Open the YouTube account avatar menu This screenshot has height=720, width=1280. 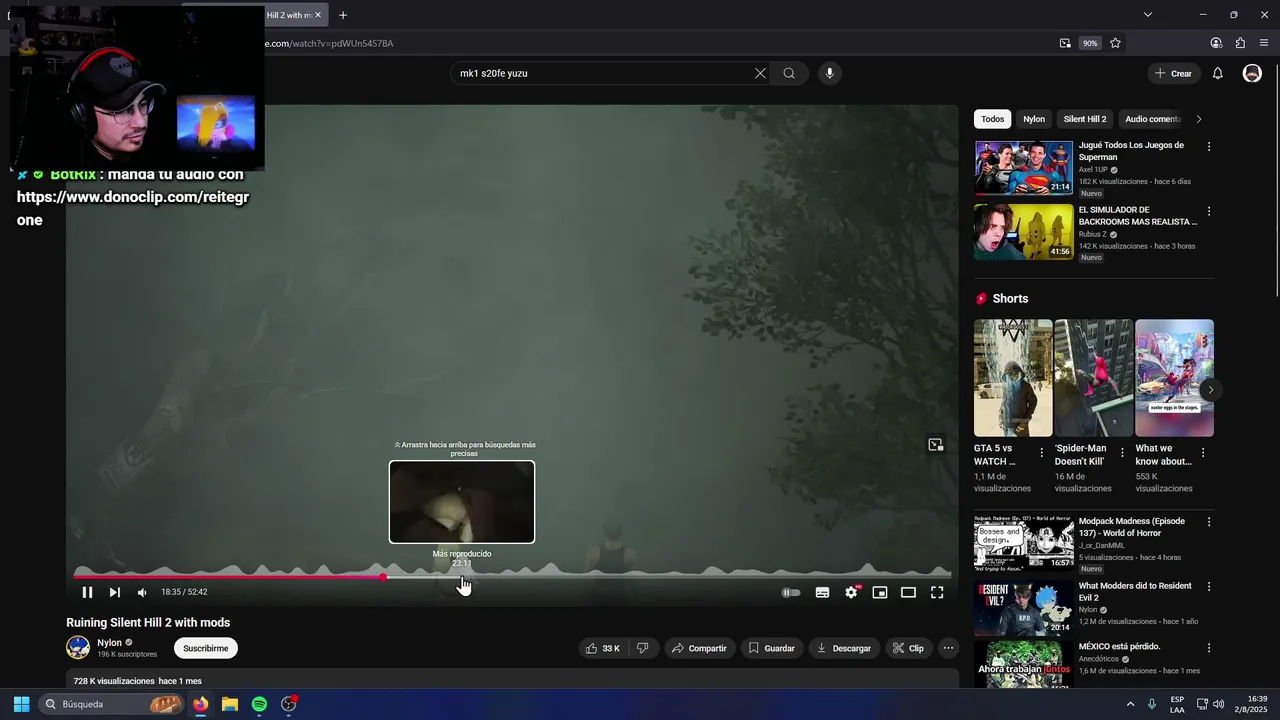1252,73
